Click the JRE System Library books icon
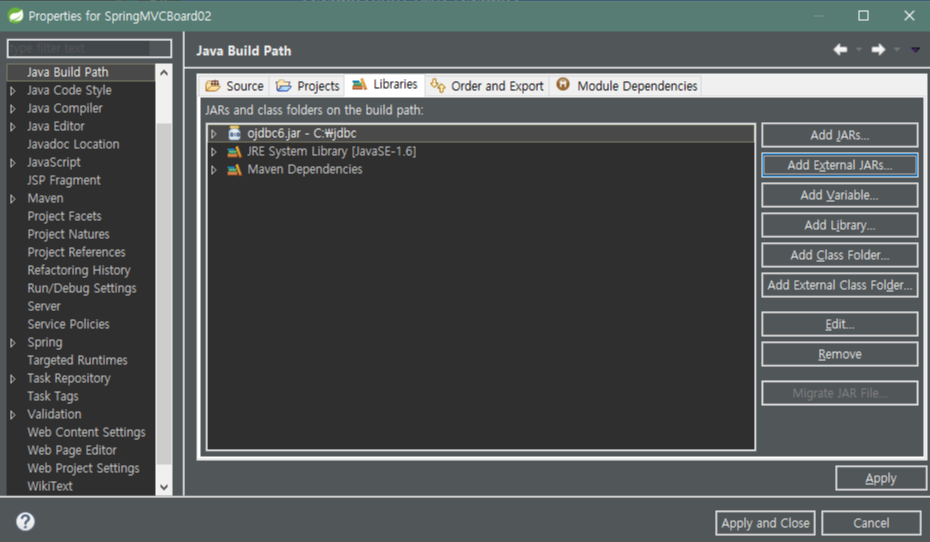The width and height of the screenshot is (930, 542). (x=234, y=152)
